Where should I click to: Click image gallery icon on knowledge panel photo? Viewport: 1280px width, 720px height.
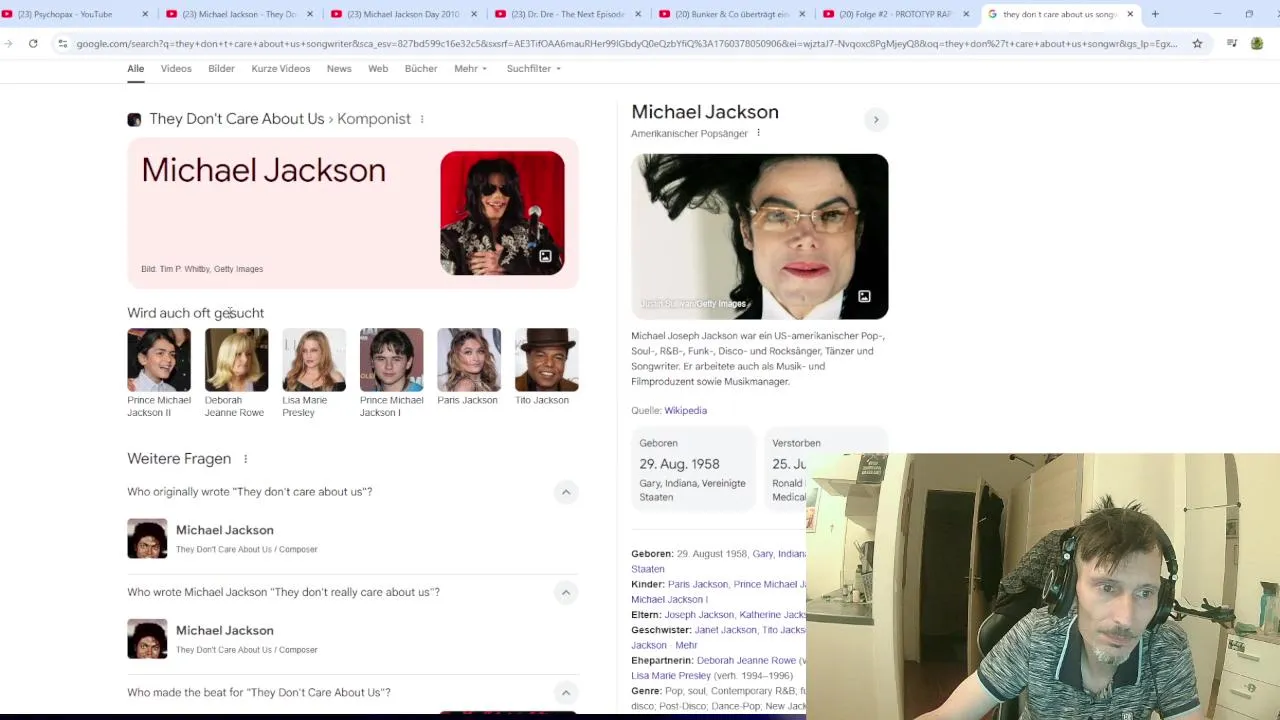coord(864,296)
